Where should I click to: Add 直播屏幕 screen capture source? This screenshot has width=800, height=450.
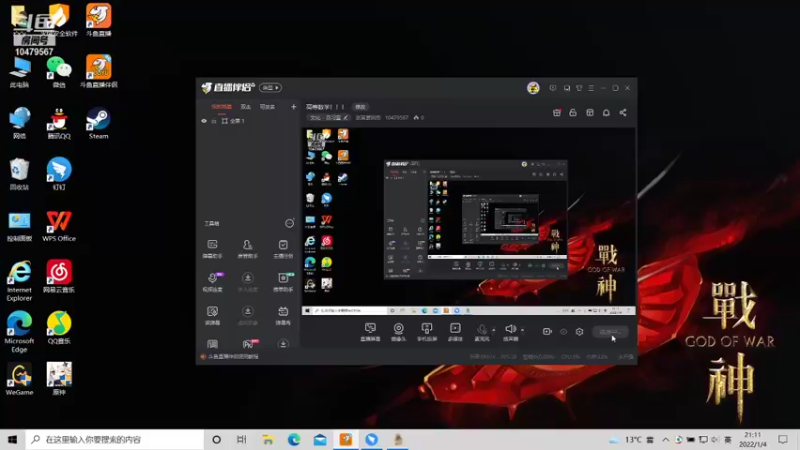pyautogui.click(x=370, y=332)
